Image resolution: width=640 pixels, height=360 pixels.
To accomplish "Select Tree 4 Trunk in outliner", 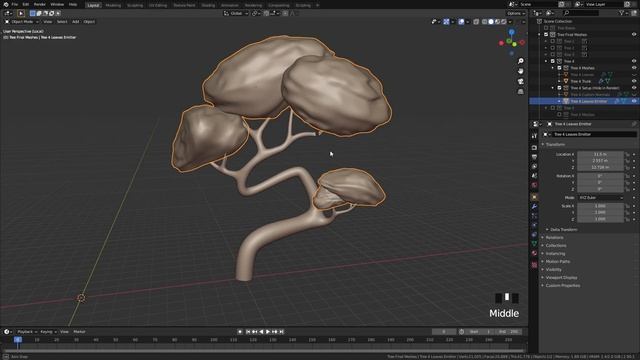I will [580, 81].
